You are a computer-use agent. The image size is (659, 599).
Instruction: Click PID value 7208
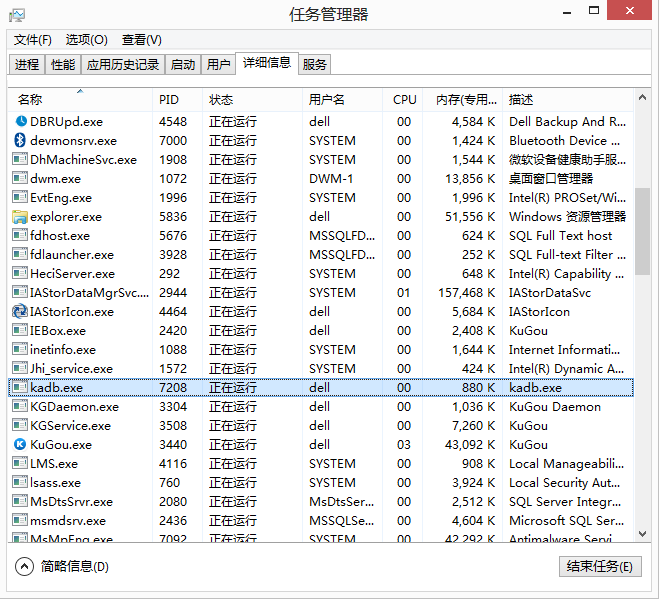(x=173, y=387)
